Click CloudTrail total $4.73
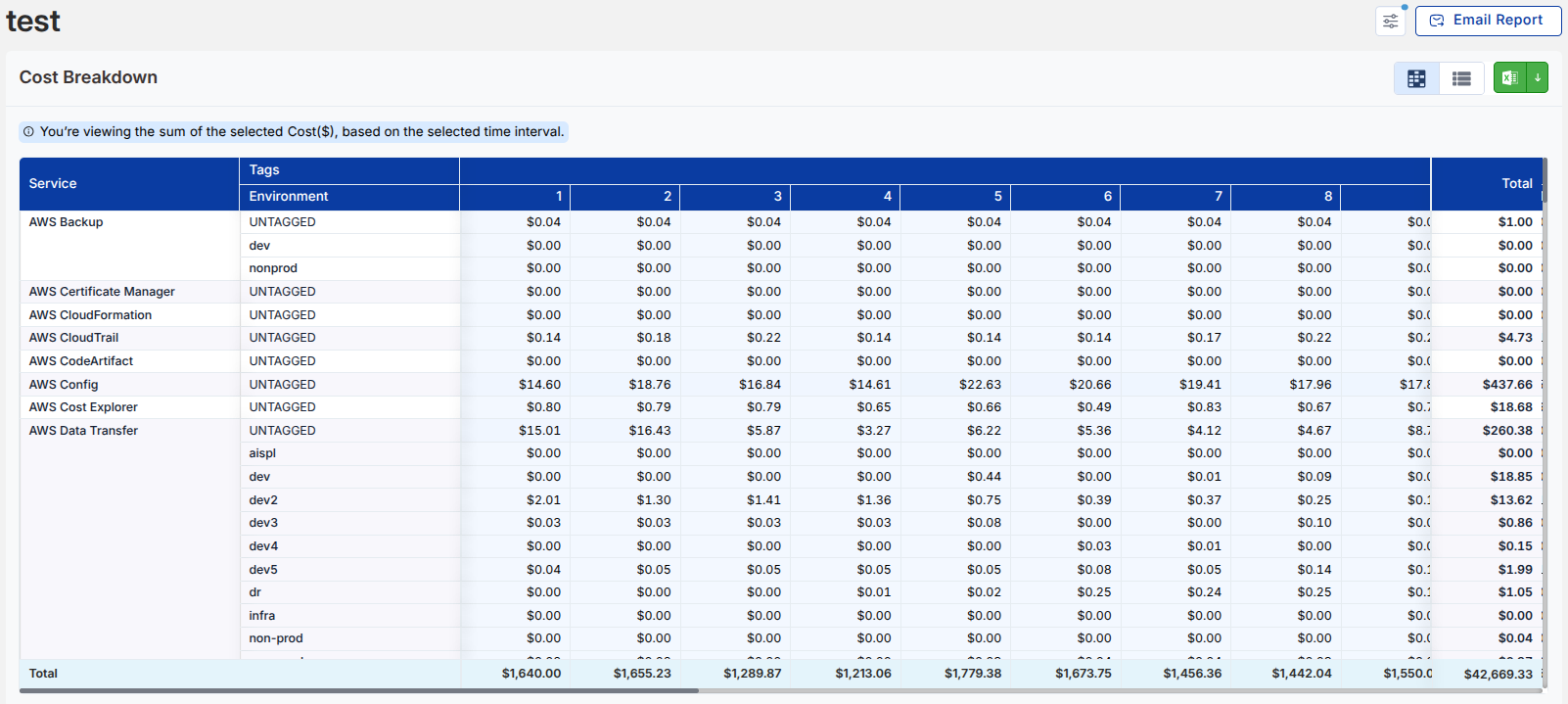Image resolution: width=1568 pixels, height=704 pixels. (1515, 338)
